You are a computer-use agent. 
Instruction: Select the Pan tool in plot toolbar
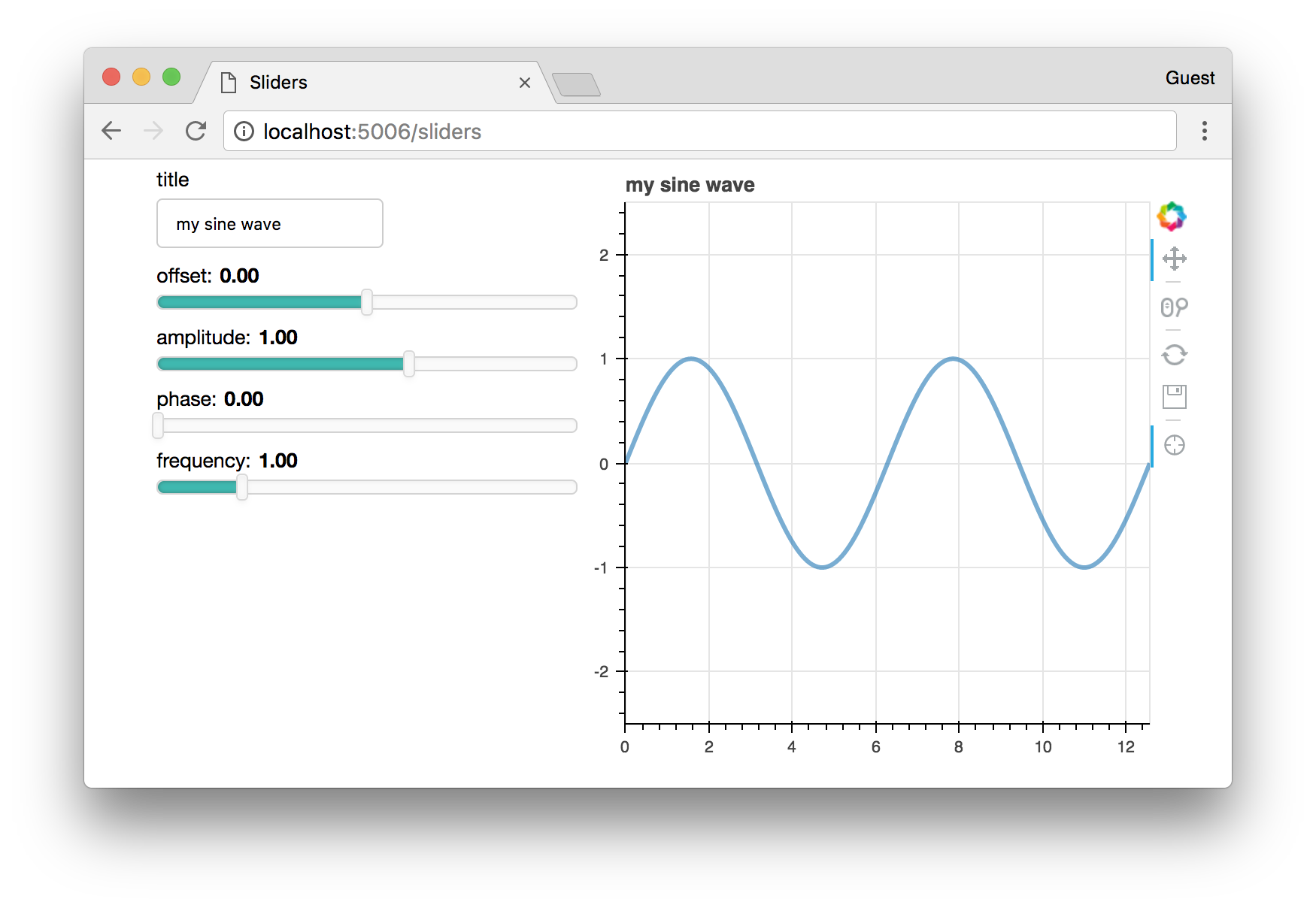click(x=1174, y=259)
